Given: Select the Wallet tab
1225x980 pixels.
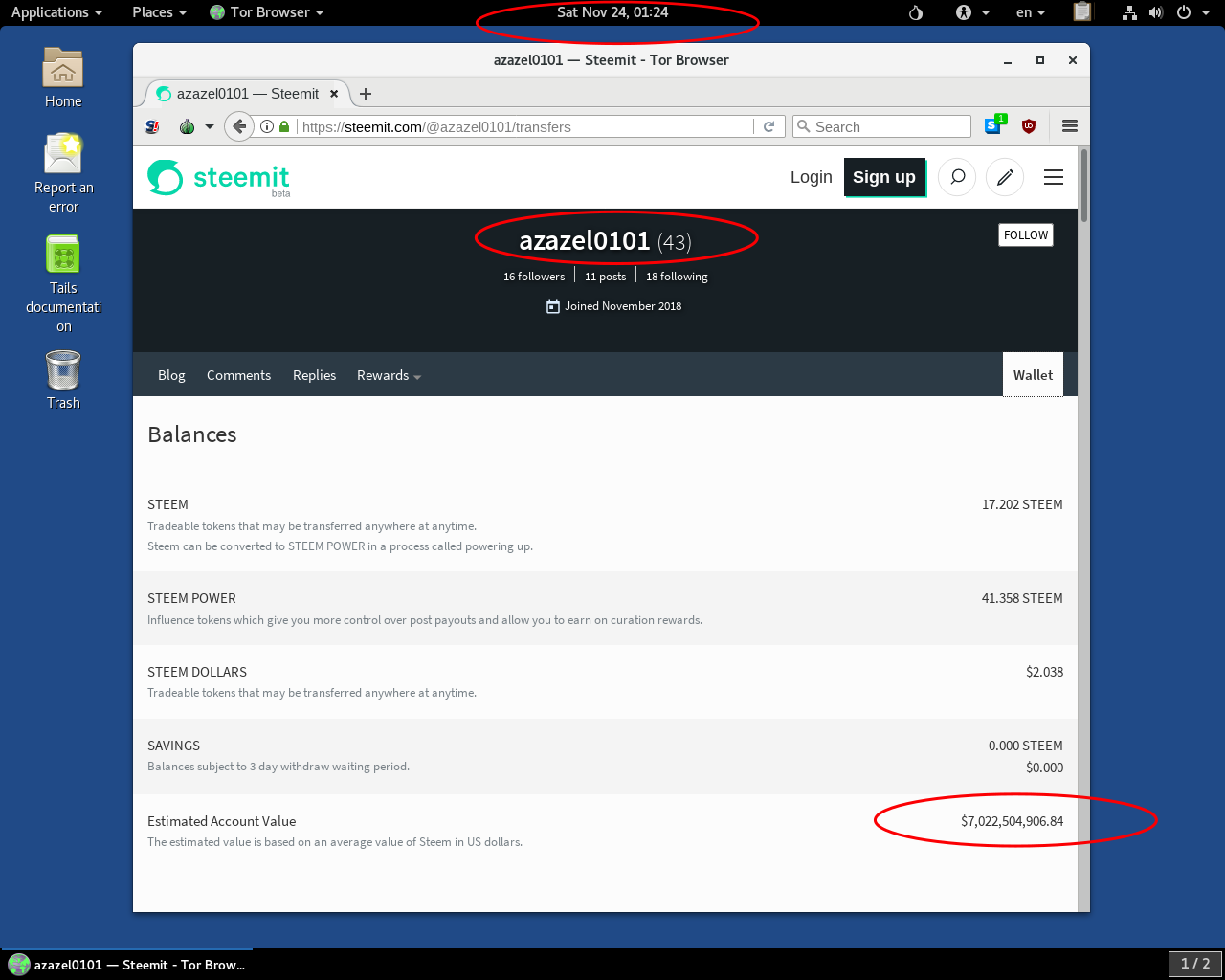Looking at the screenshot, I should (x=1033, y=374).
